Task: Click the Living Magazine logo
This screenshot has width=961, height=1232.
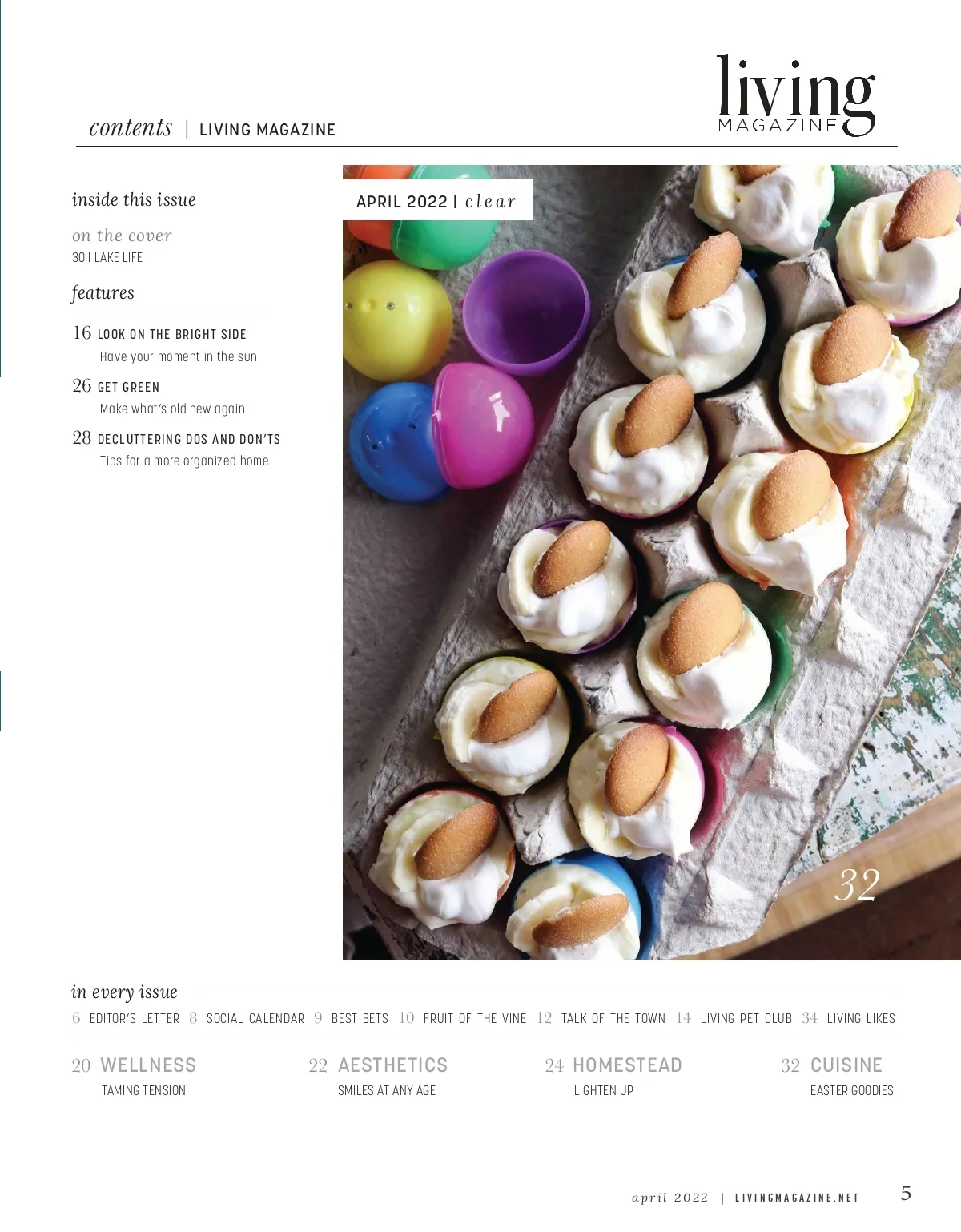Action: pos(796,95)
